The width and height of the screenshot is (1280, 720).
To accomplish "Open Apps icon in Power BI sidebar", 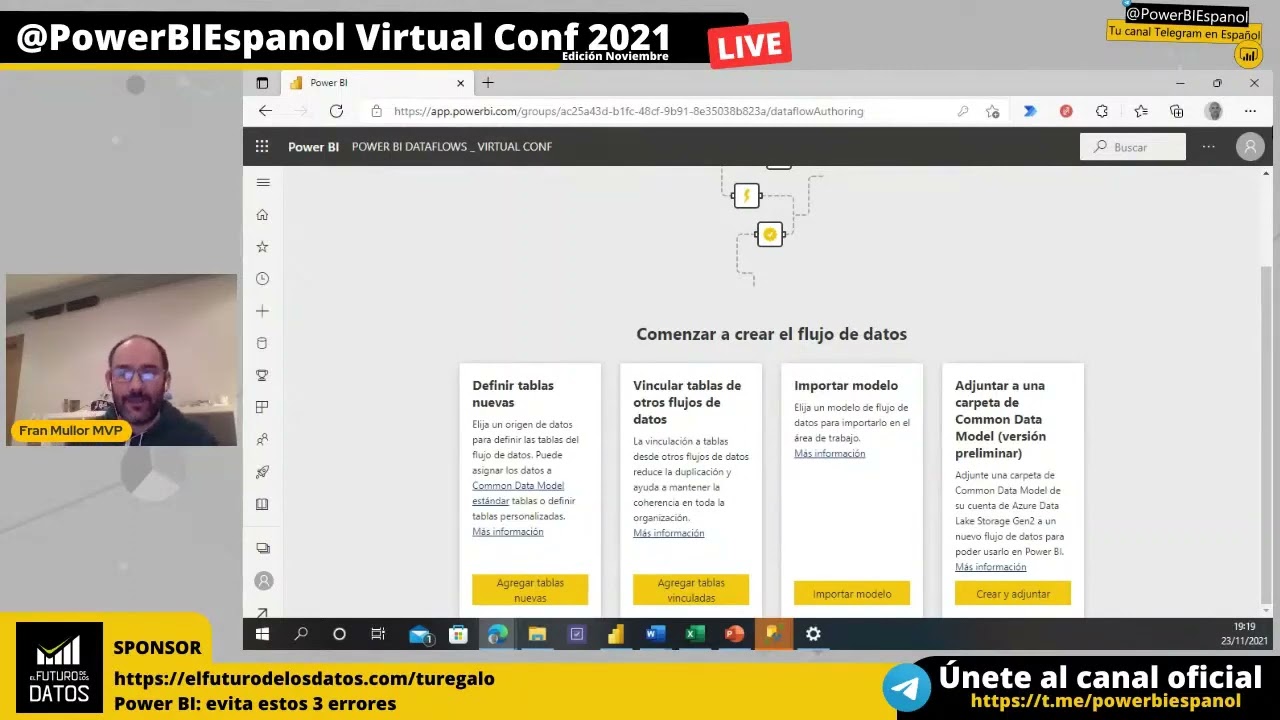I will (x=262, y=407).
